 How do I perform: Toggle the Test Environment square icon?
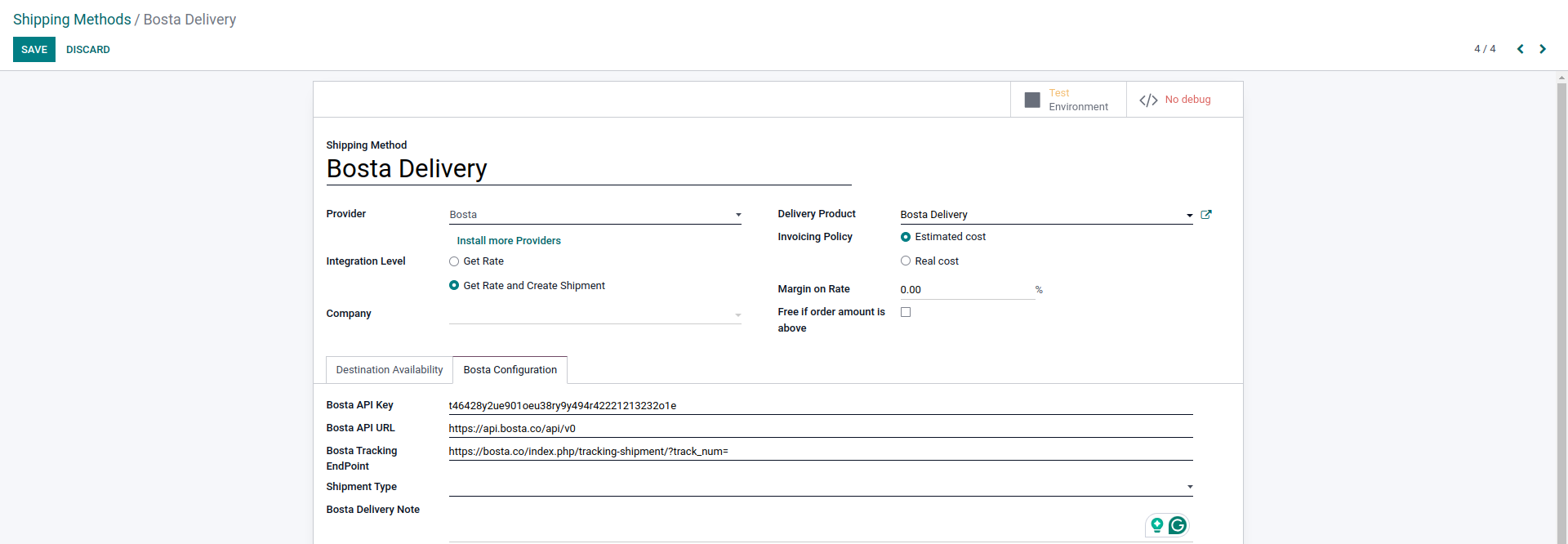1032,100
